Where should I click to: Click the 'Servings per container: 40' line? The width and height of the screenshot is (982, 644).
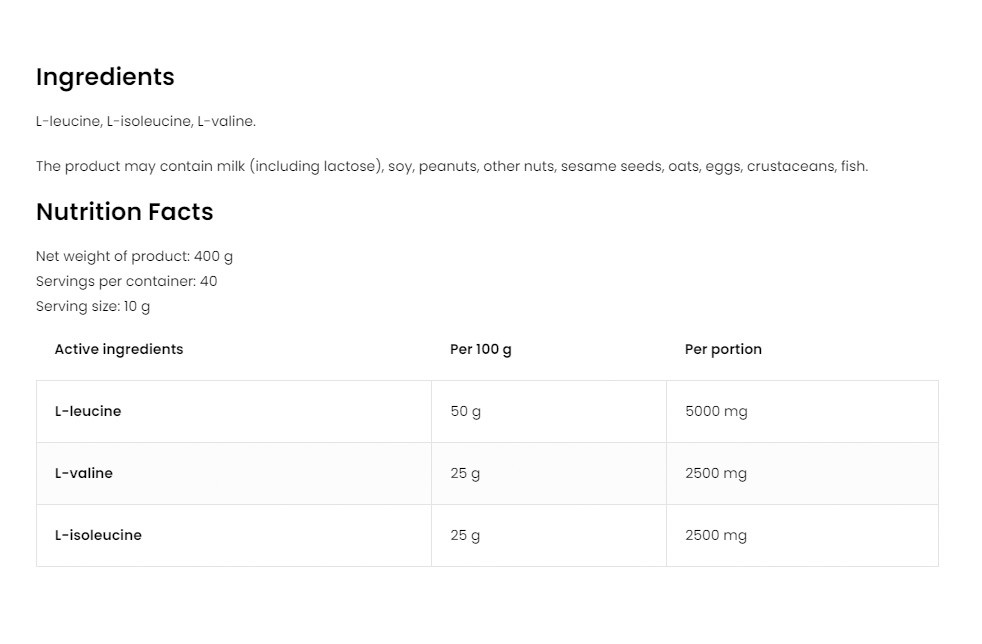tap(126, 281)
